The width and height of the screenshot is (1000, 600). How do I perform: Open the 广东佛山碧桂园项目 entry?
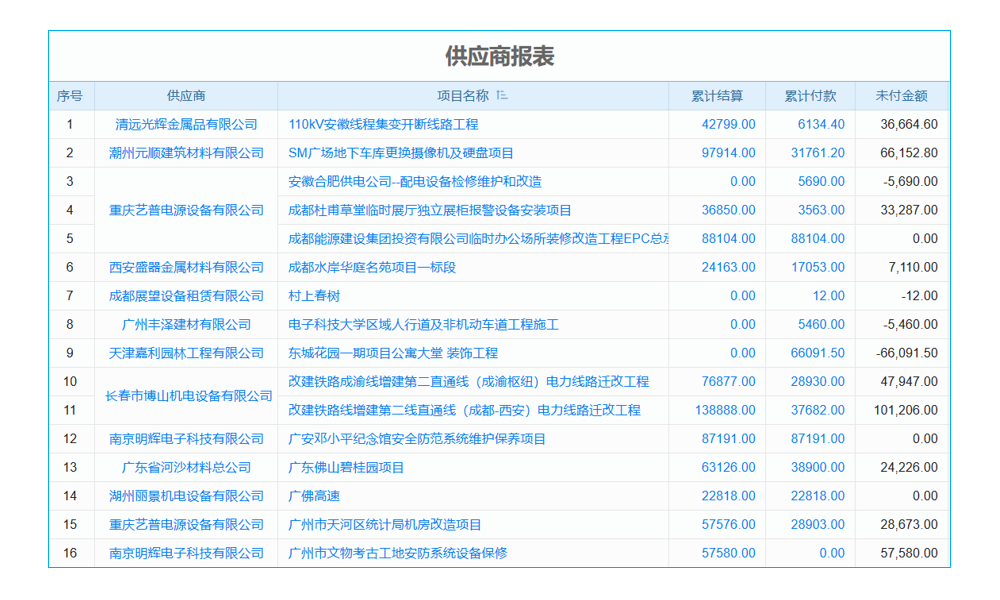pyautogui.click(x=346, y=467)
